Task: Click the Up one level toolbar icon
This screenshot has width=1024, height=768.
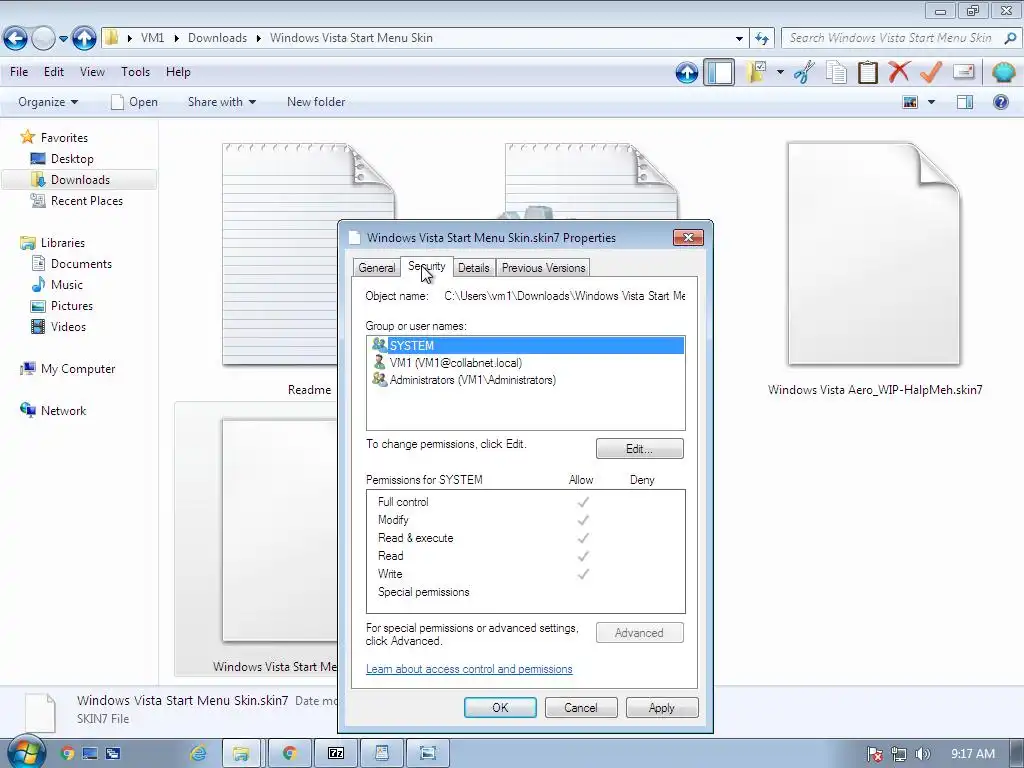Action: [x=687, y=72]
